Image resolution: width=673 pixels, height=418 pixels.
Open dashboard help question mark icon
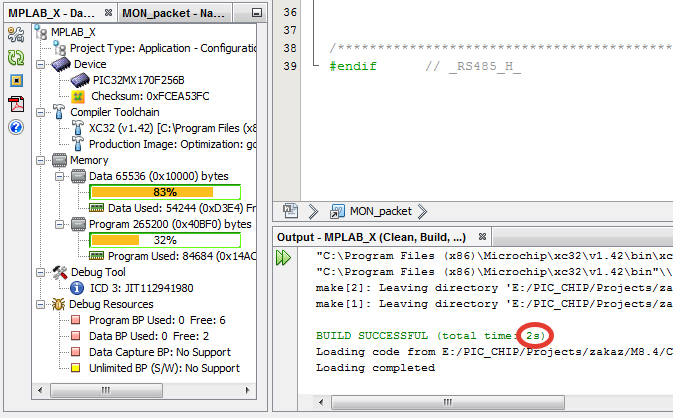click(x=16, y=127)
